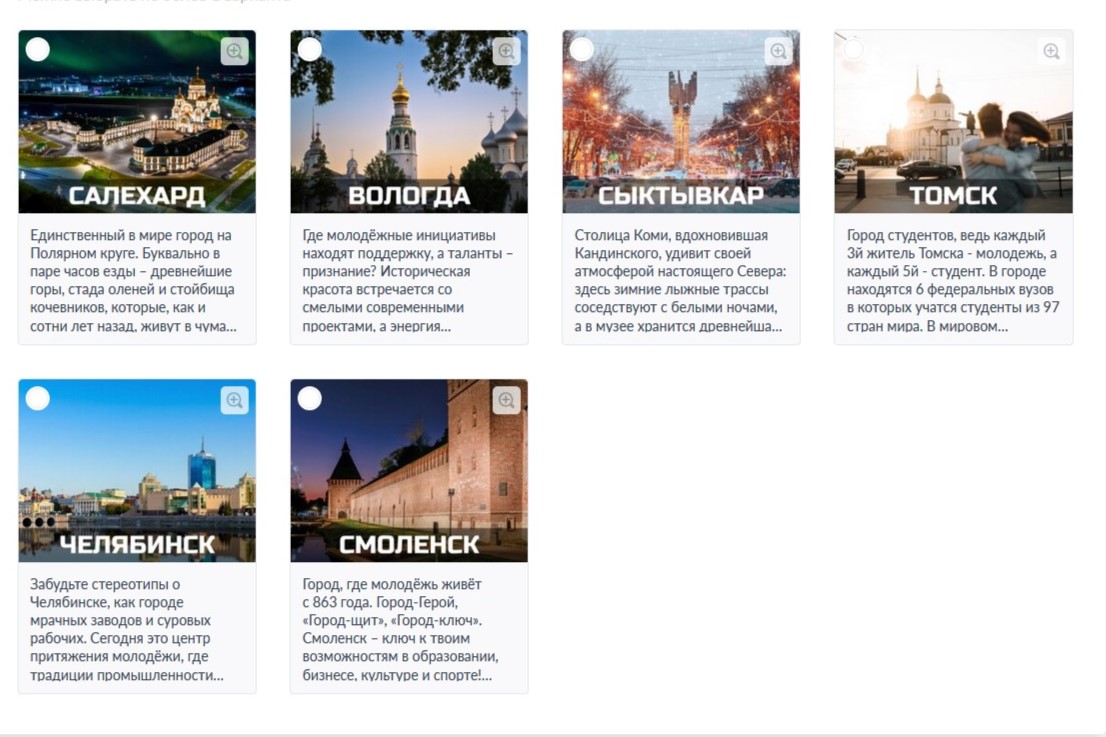
Task: Click magnifier icon on Челябинск card
Action: click(234, 400)
